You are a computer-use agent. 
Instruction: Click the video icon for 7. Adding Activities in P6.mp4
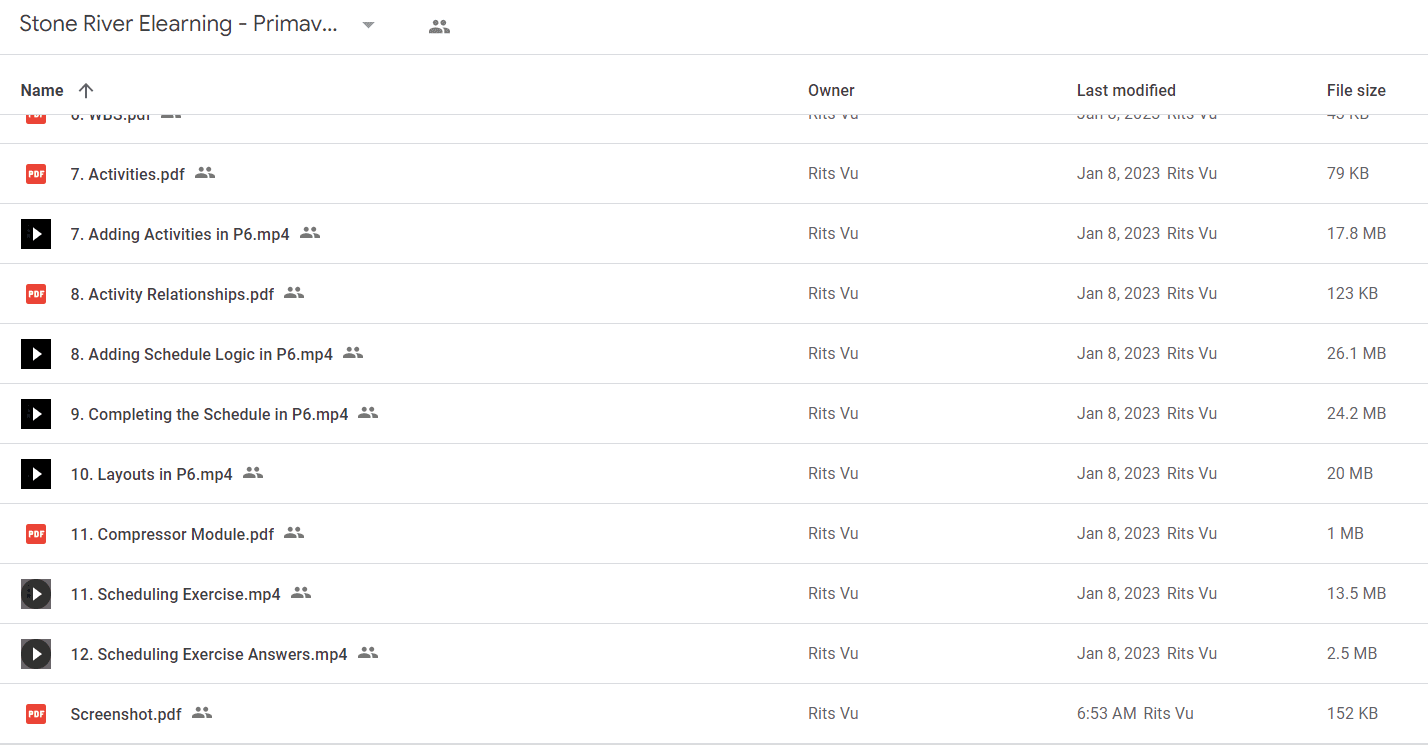pos(36,234)
